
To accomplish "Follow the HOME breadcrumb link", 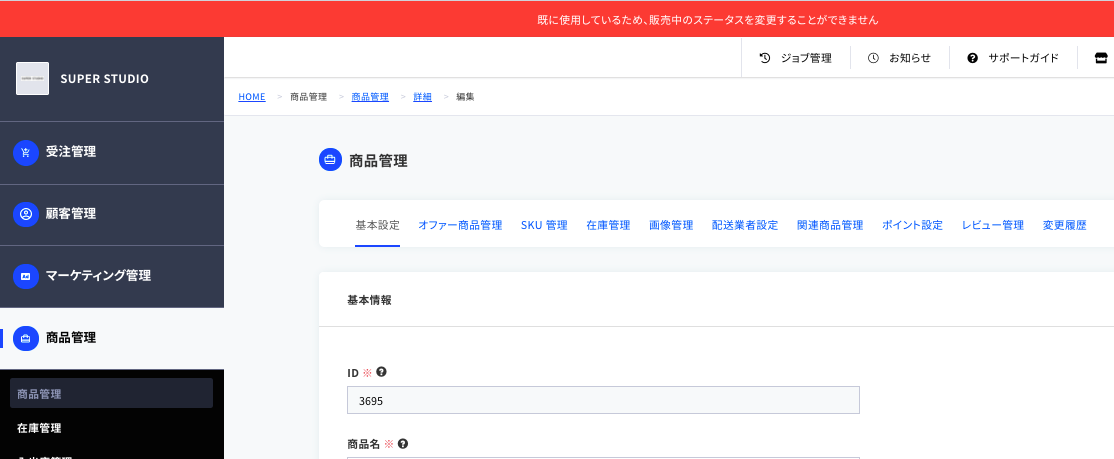I will coord(252,97).
